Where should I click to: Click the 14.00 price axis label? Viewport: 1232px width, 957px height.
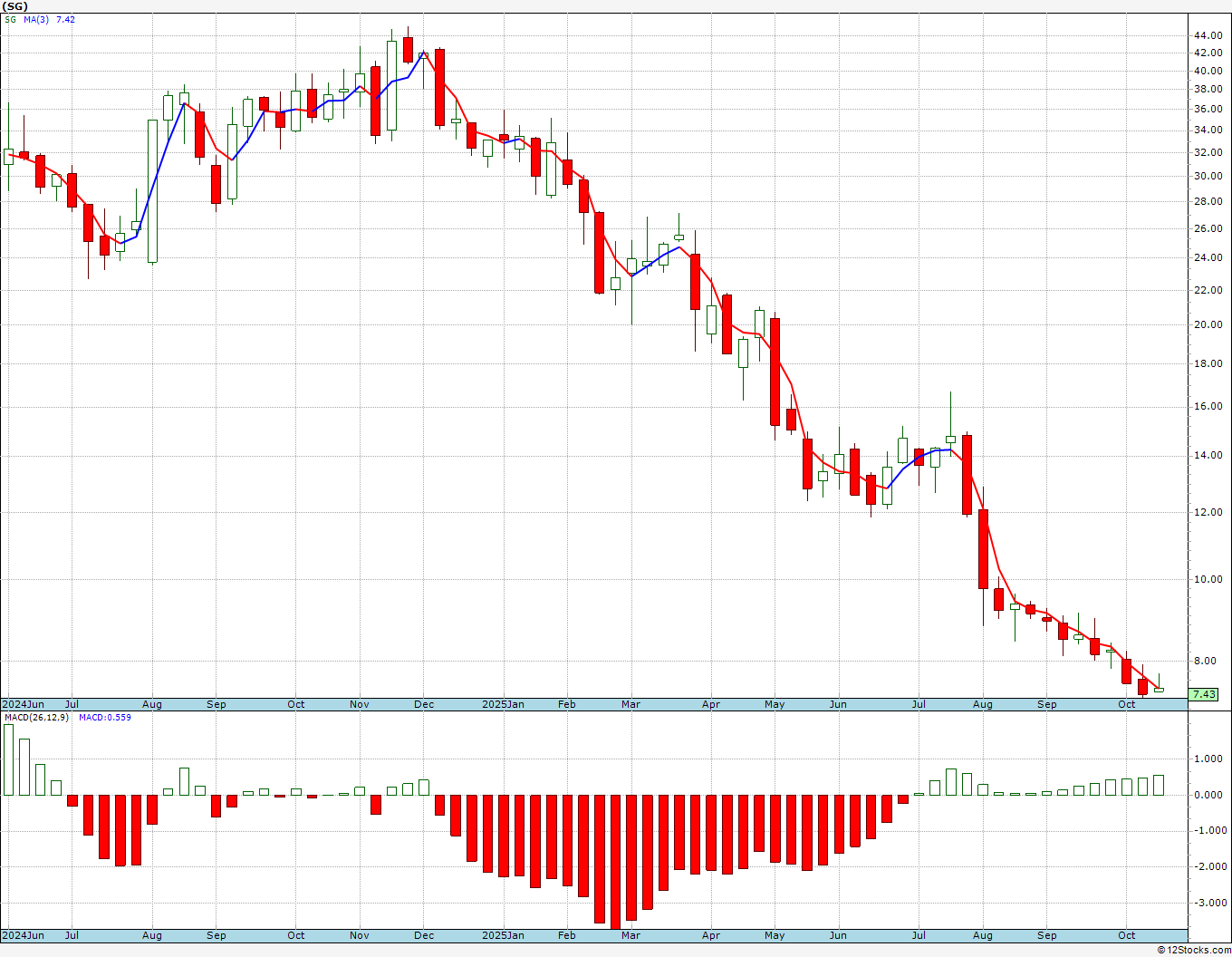[x=1208, y=455]
